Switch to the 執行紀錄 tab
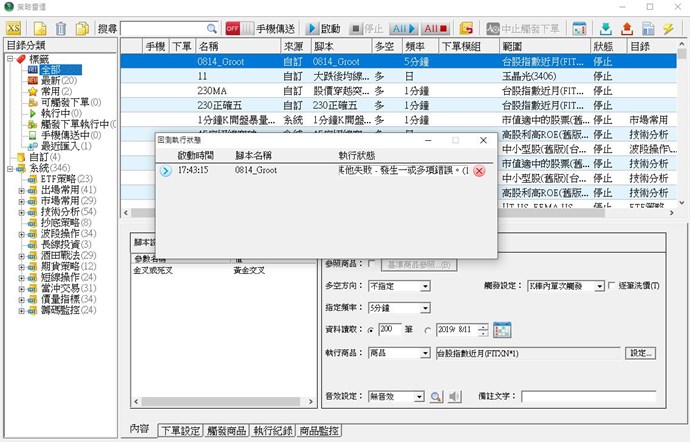 click(x=272, y=430)
